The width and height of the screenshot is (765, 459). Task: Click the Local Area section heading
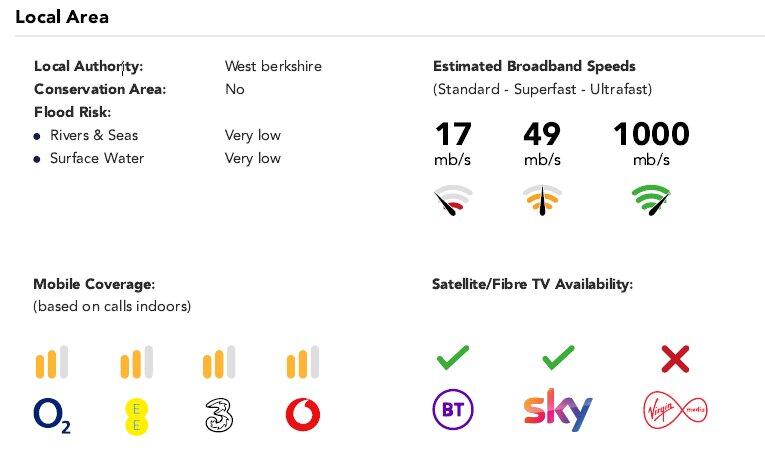62,17
